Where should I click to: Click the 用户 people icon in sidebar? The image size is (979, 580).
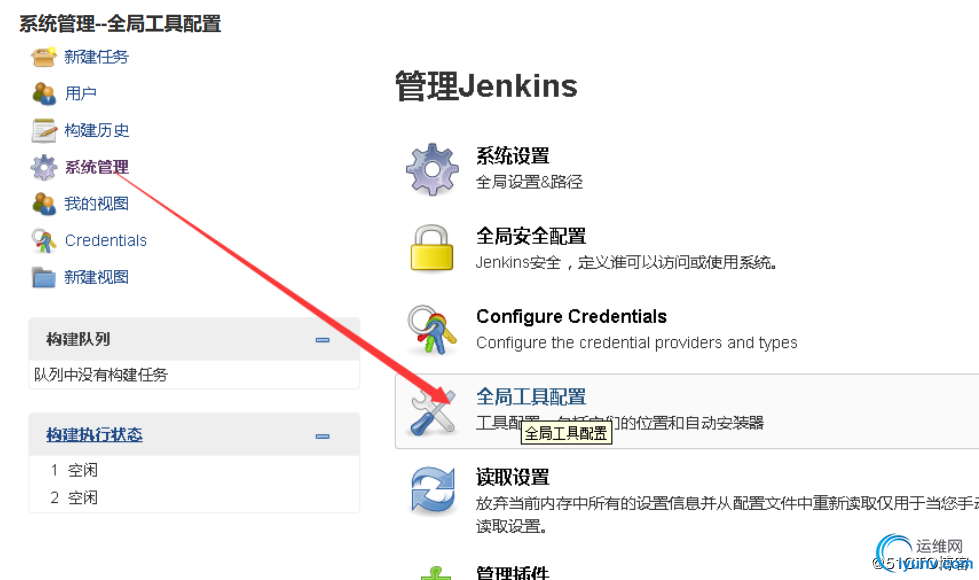coord(44,94)
